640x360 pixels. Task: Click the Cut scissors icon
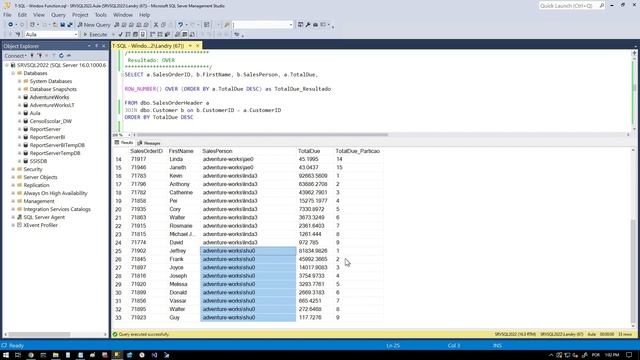point(156,24)
